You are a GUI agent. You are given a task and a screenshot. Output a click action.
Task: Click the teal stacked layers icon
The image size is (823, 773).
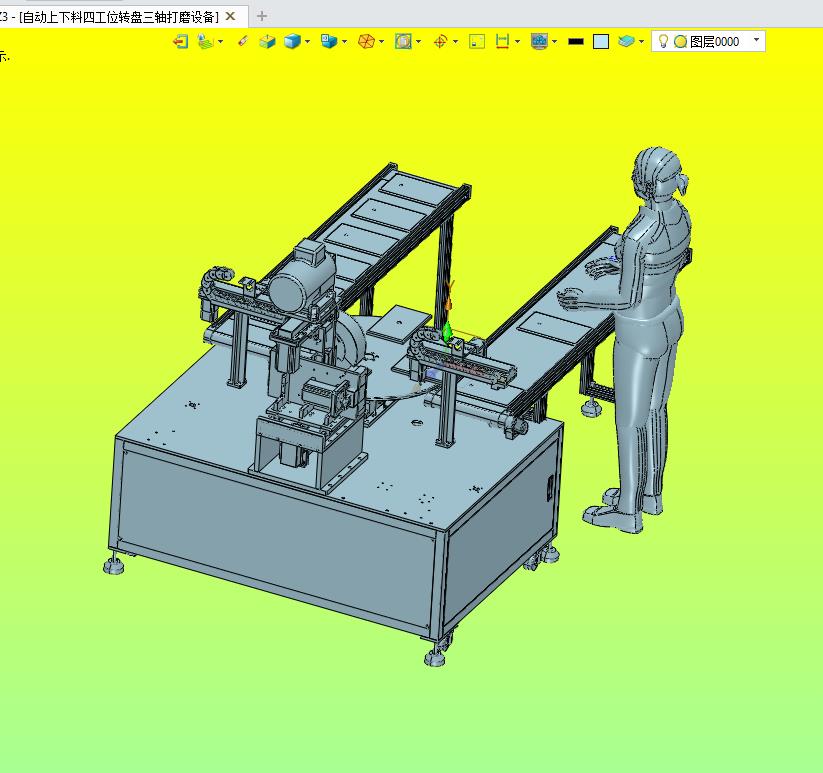coord(626,41)
